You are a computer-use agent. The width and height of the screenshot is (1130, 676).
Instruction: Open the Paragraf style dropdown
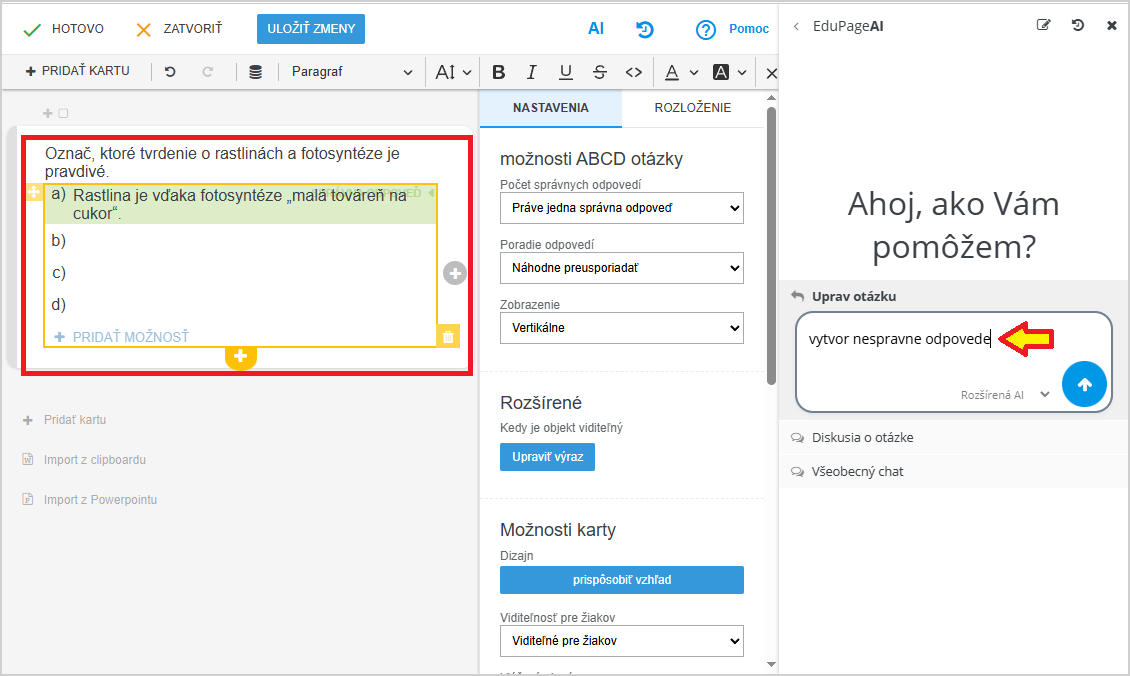coord(351,72)
